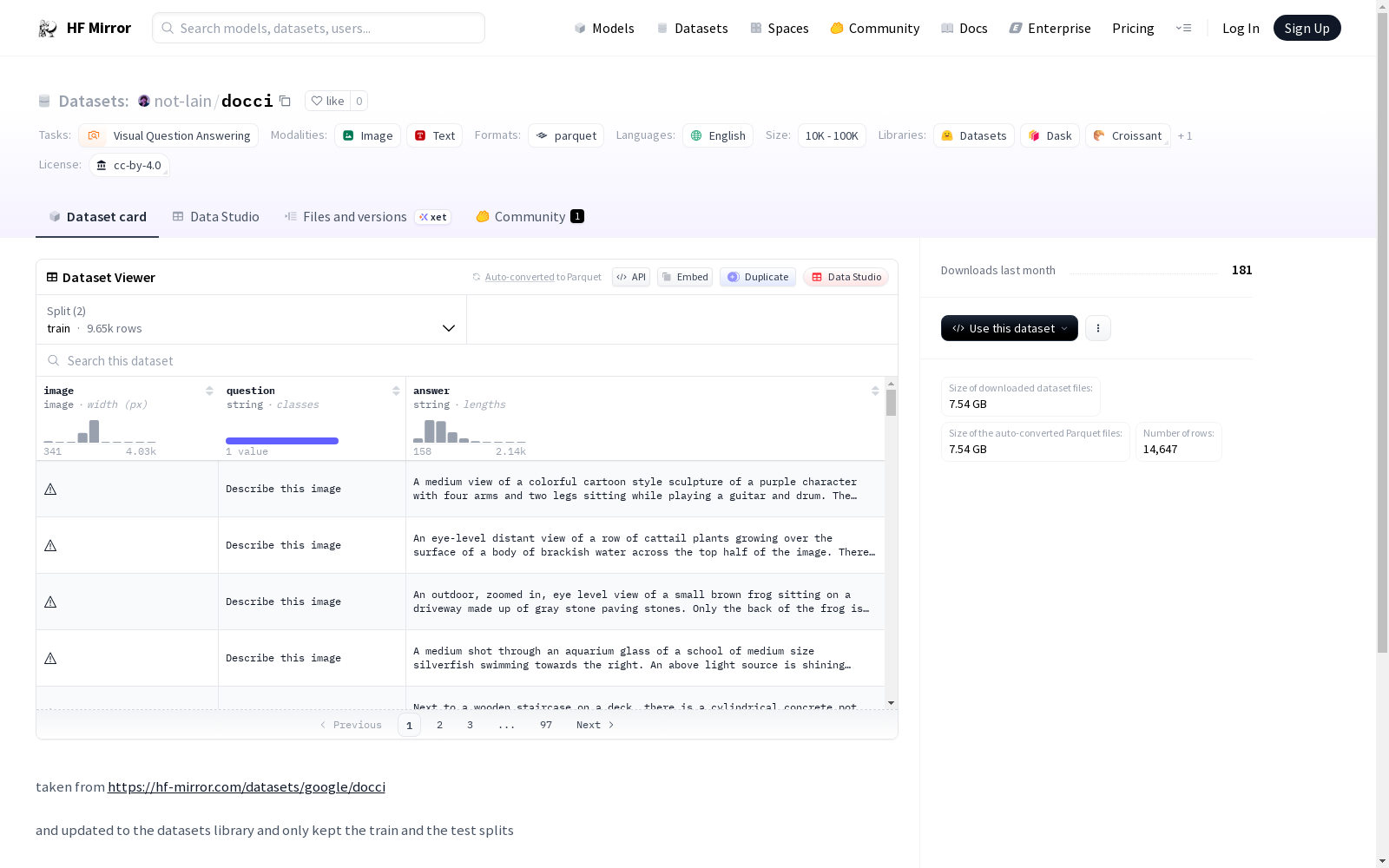Click warning icon in the brown frog row

click(50, 602)
